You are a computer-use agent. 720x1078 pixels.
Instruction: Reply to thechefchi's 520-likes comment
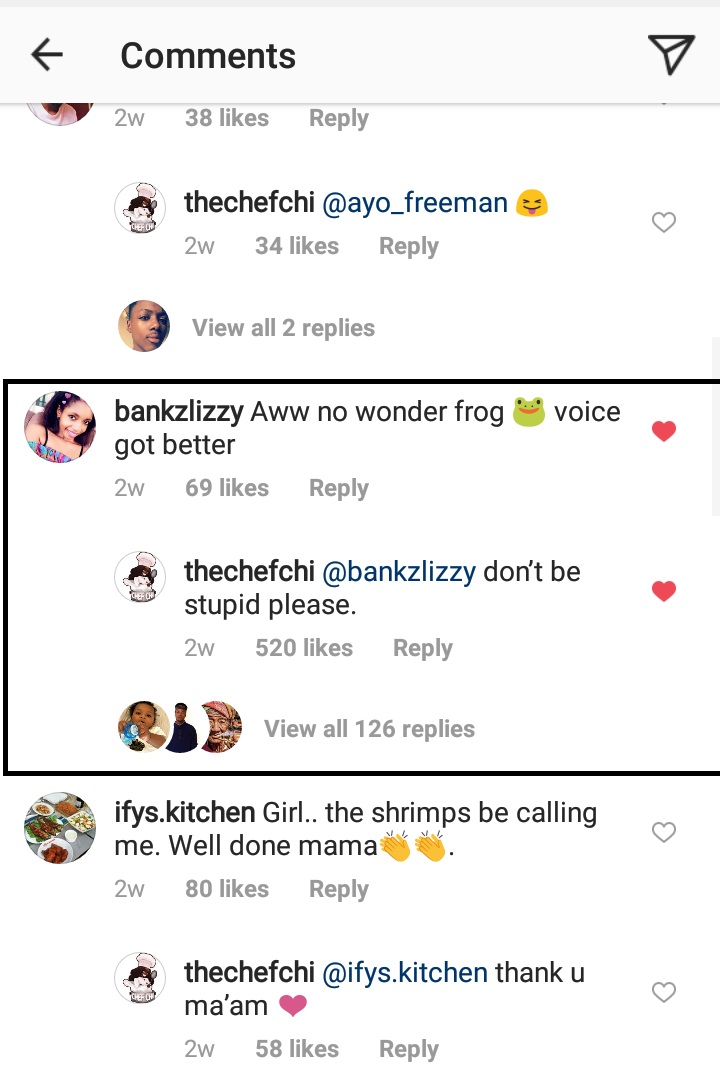tap(422, 648)
